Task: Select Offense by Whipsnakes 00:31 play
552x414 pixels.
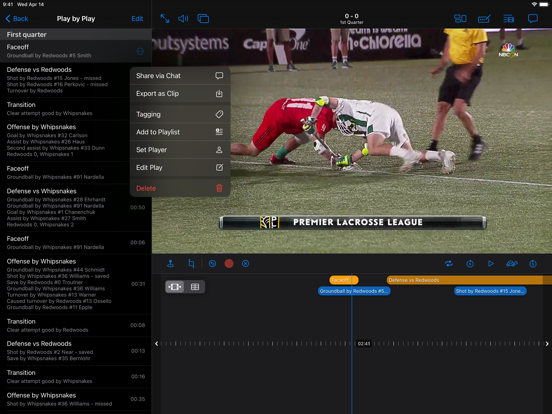Action: (x=76, y=284)
